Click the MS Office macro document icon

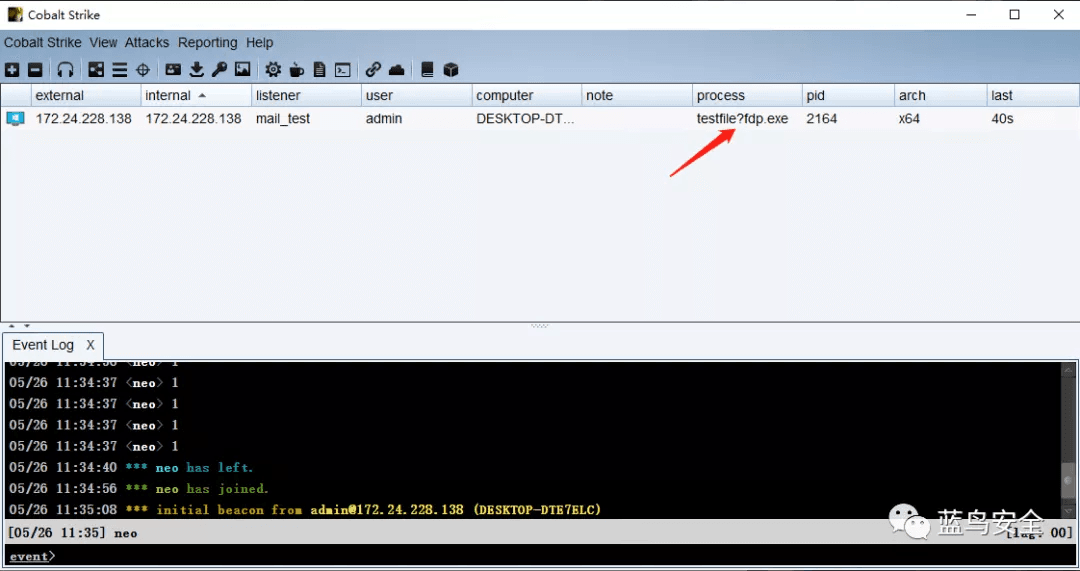(320, 70)
